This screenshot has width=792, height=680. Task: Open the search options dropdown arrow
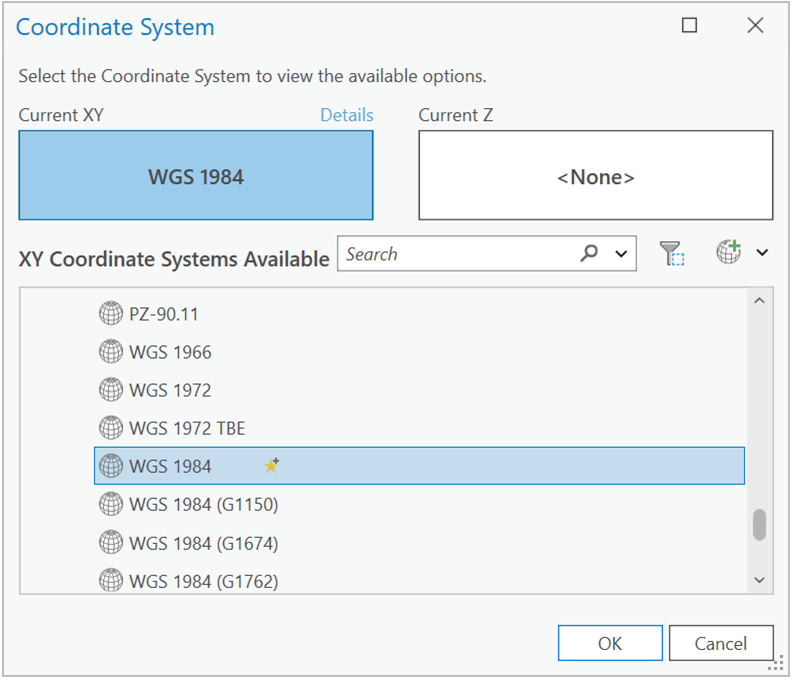coord(622,255)
